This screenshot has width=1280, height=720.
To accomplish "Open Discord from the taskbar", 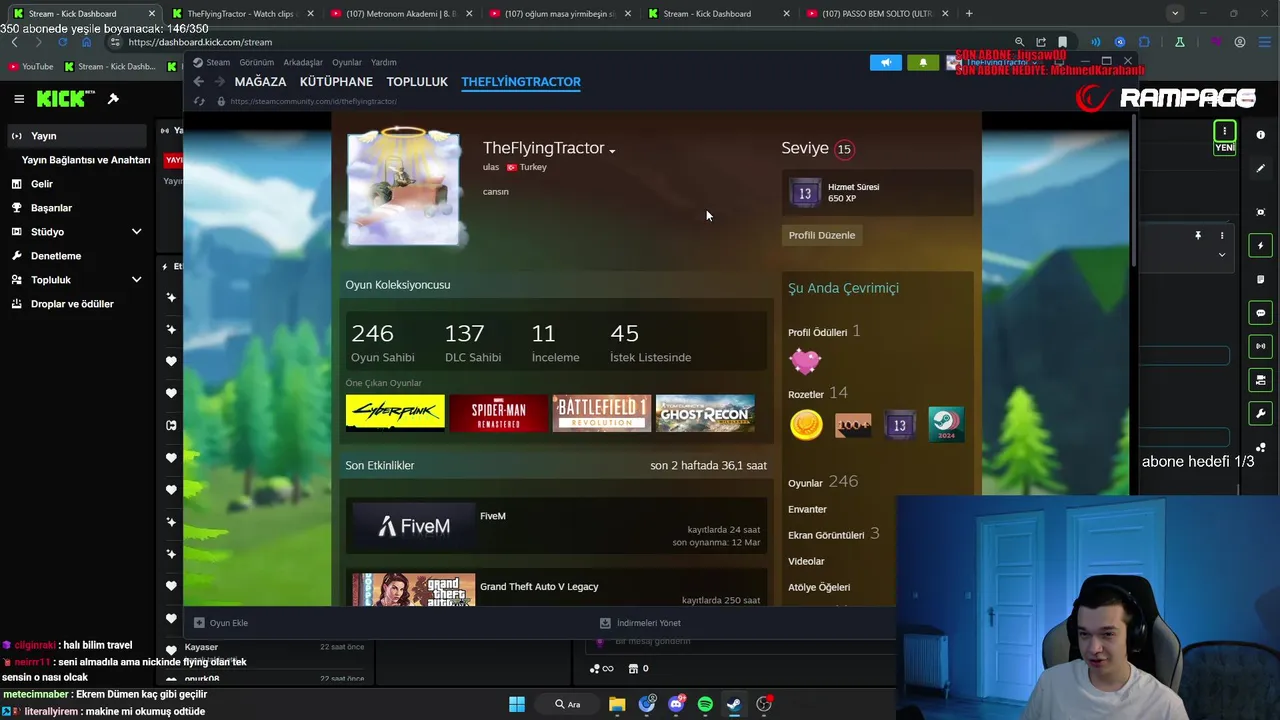I will [676, 704].
